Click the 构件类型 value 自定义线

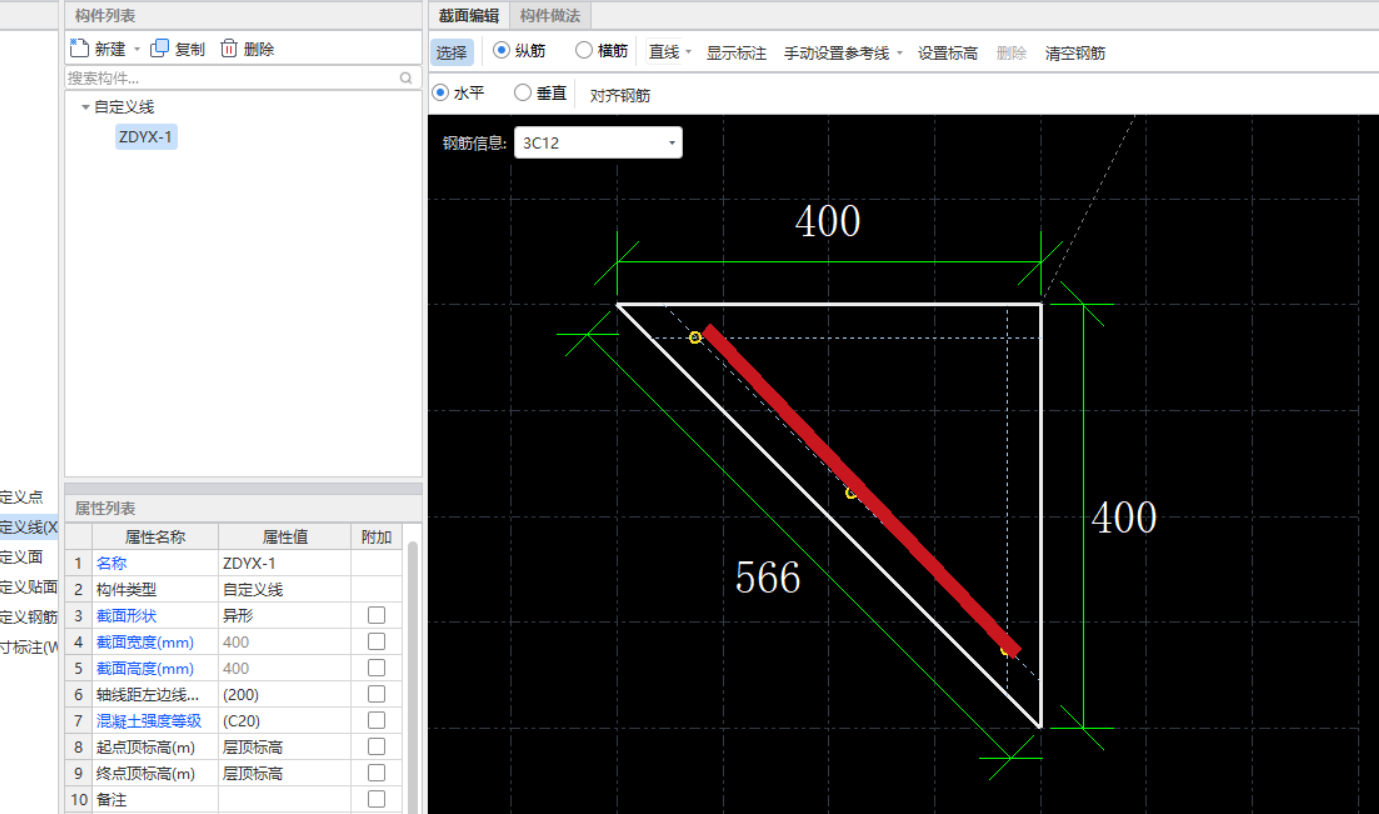(284, 589)
